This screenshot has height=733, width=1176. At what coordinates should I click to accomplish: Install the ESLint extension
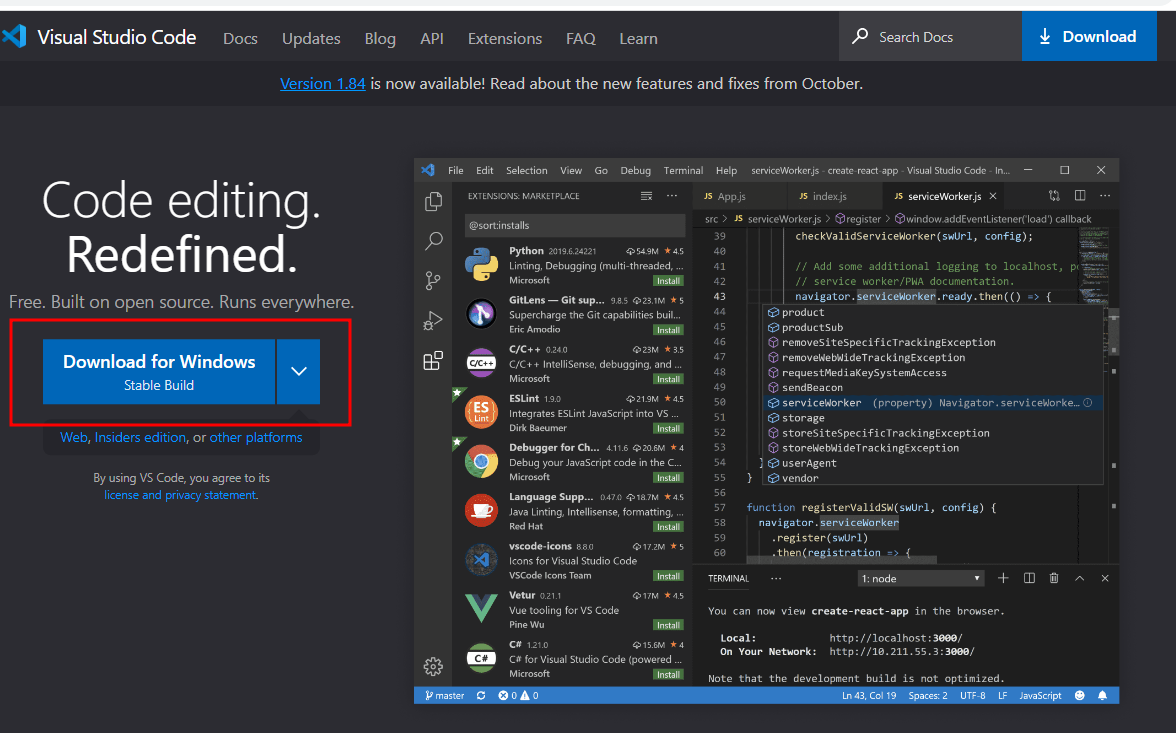[668, 428]
